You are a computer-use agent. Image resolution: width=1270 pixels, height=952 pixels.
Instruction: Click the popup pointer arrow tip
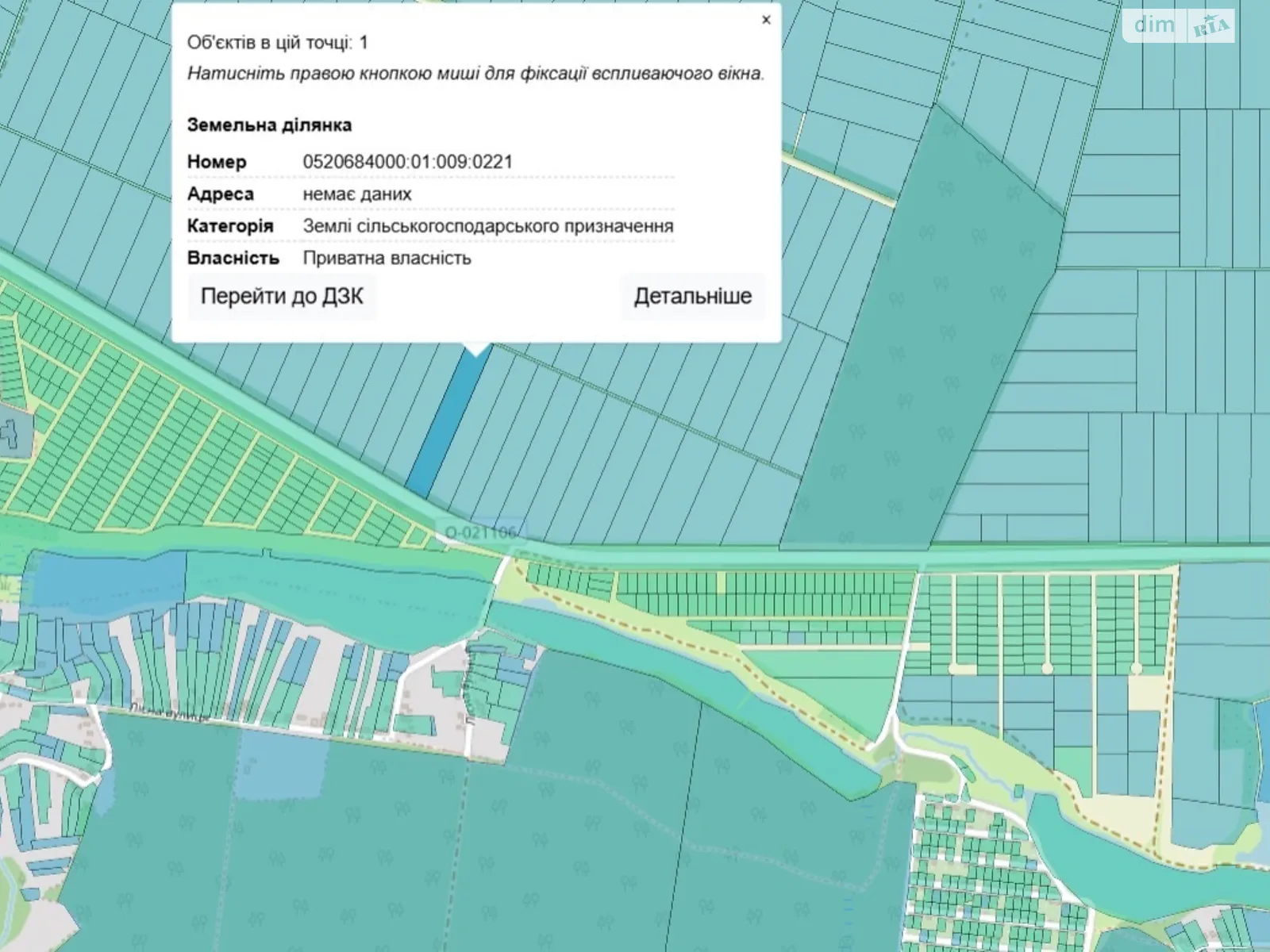pos(476,352)
